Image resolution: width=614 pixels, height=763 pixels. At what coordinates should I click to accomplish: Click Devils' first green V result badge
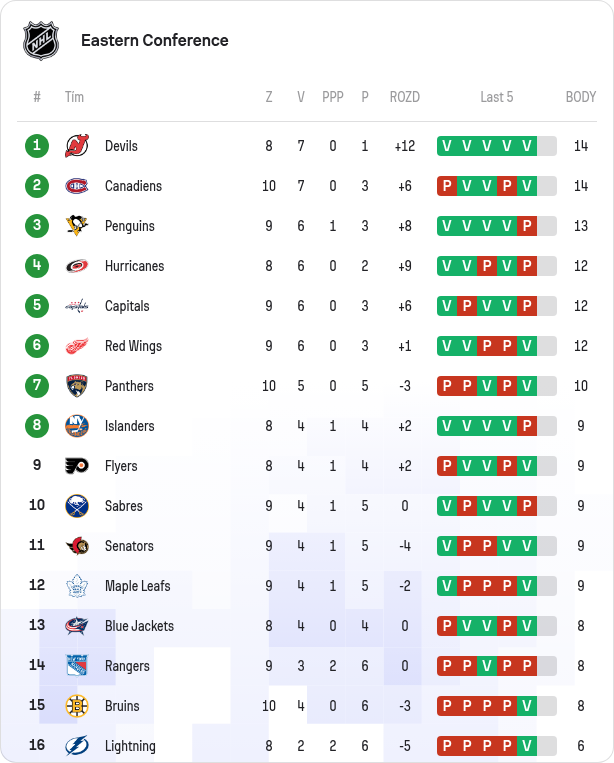pyautogui.click(x=447, y=146)
